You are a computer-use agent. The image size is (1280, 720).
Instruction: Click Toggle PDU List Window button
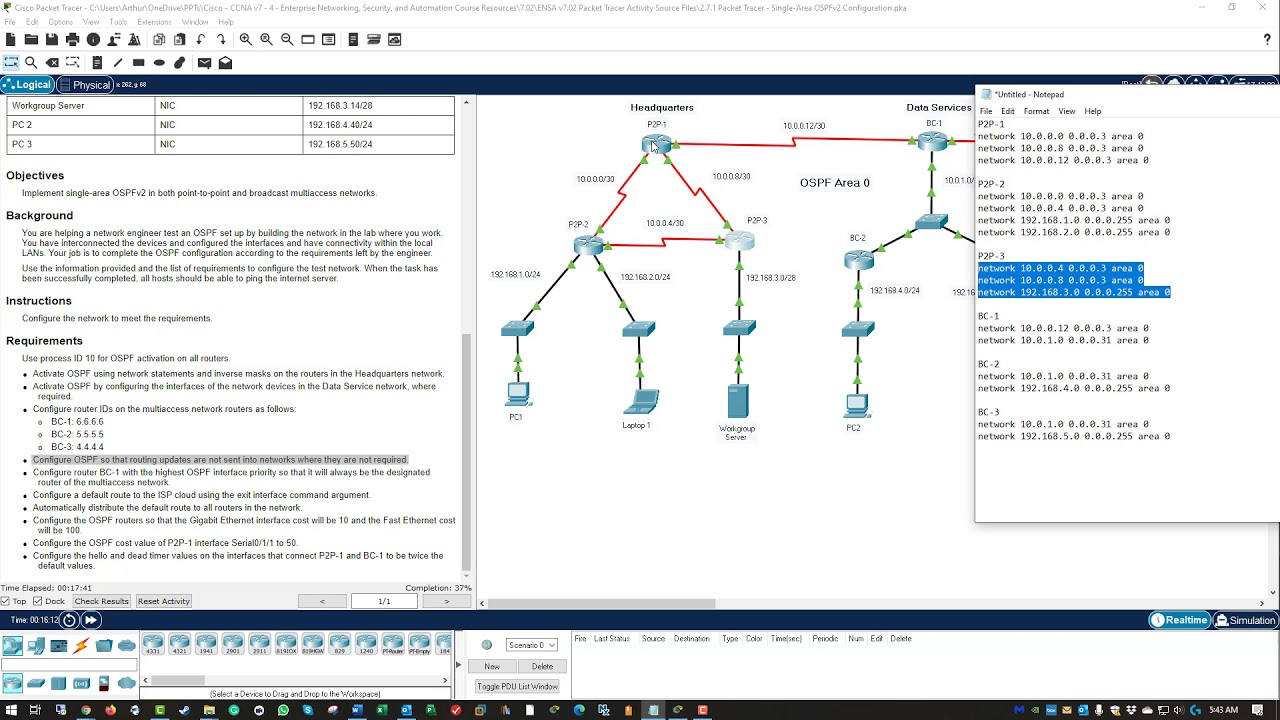point(517,687)
